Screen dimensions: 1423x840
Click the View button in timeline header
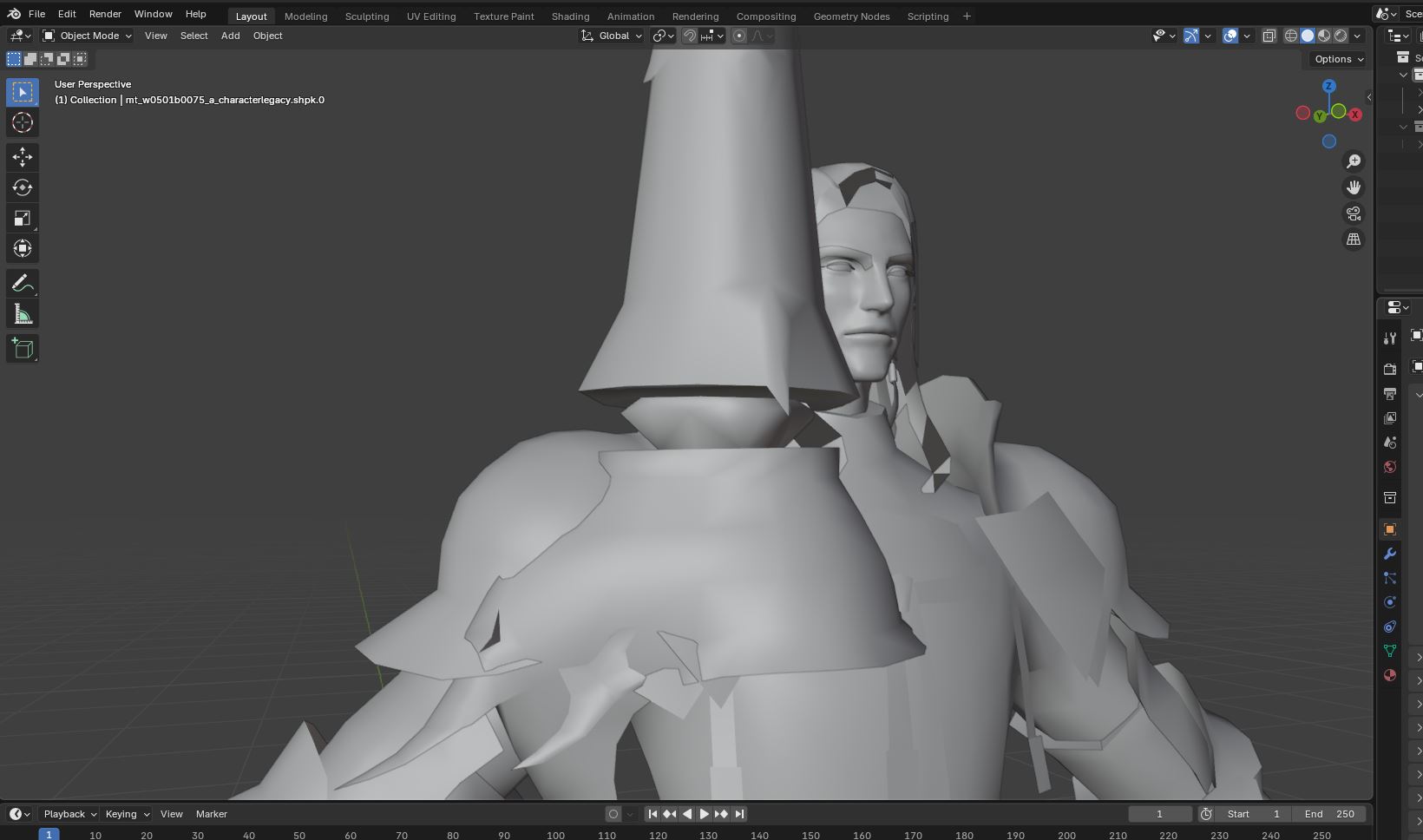point(172,814)
